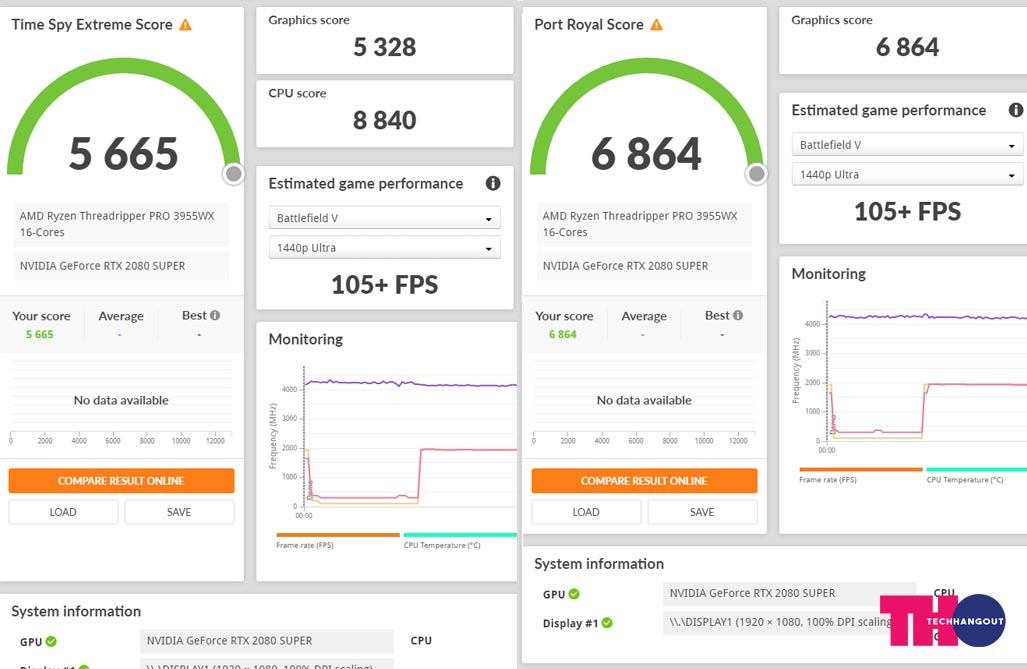
Task: Click the Port Royal Score title
Action: point(589,25)
